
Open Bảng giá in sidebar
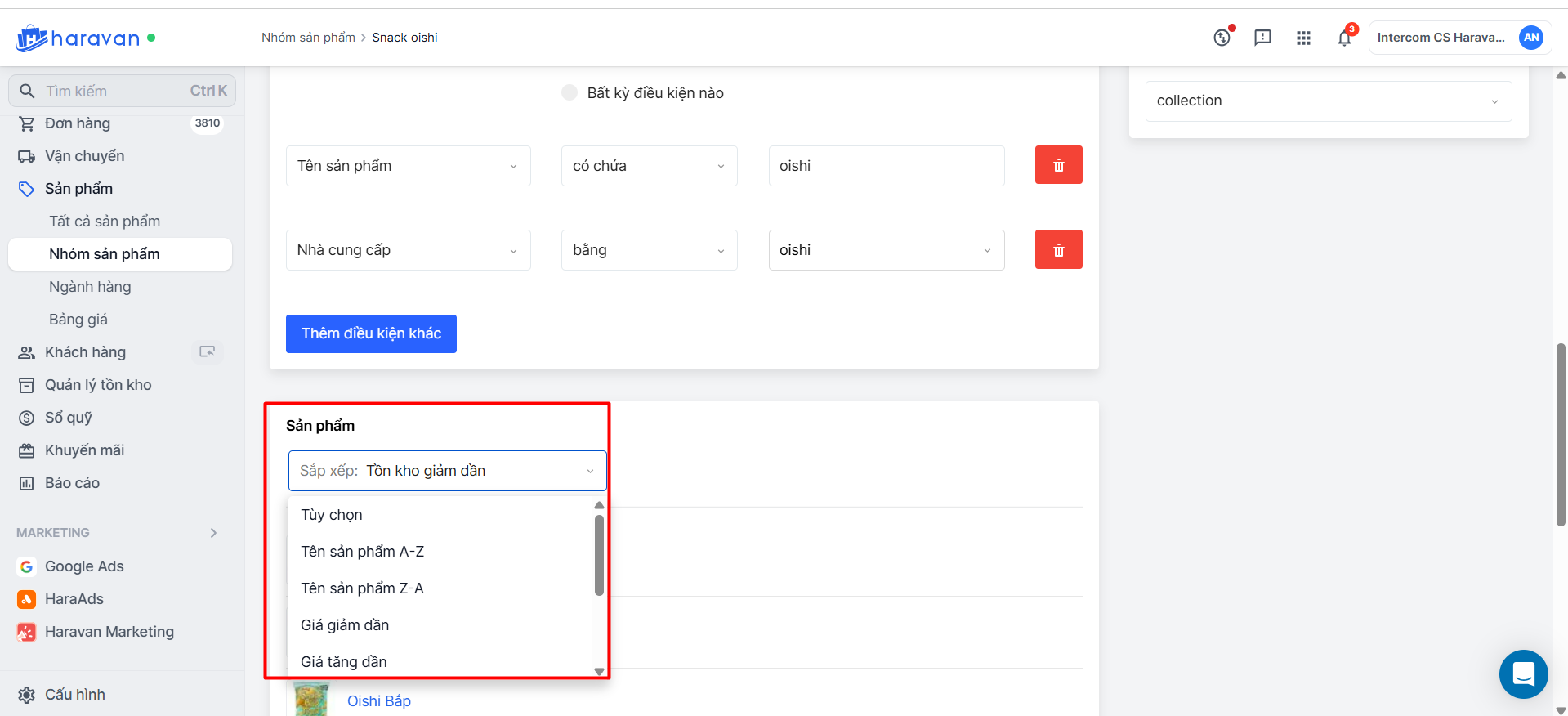coord(78,320)
